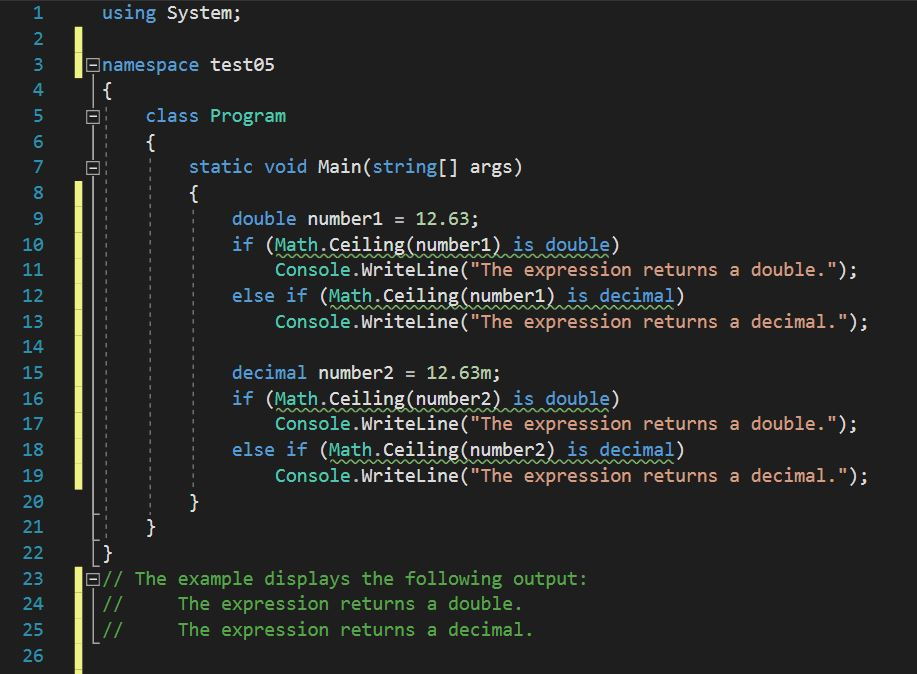The width and height of the screenshot is (917, 674).
Task: Place cursor on 'test05' namespace name
Action: click(x=242, y=65)
